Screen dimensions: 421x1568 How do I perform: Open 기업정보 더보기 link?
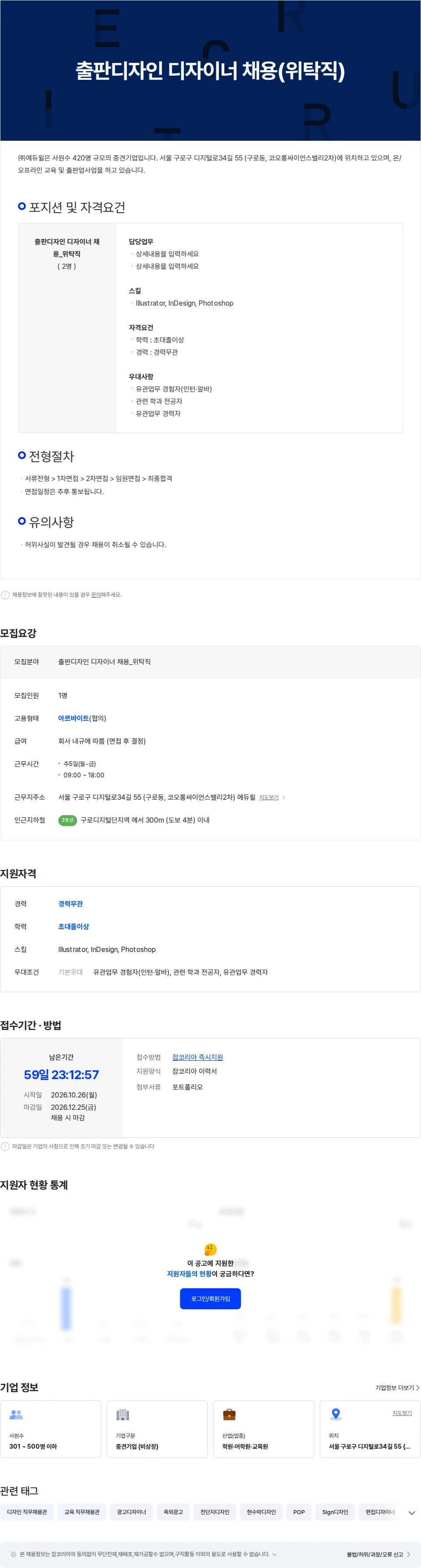coord(397,1387)
